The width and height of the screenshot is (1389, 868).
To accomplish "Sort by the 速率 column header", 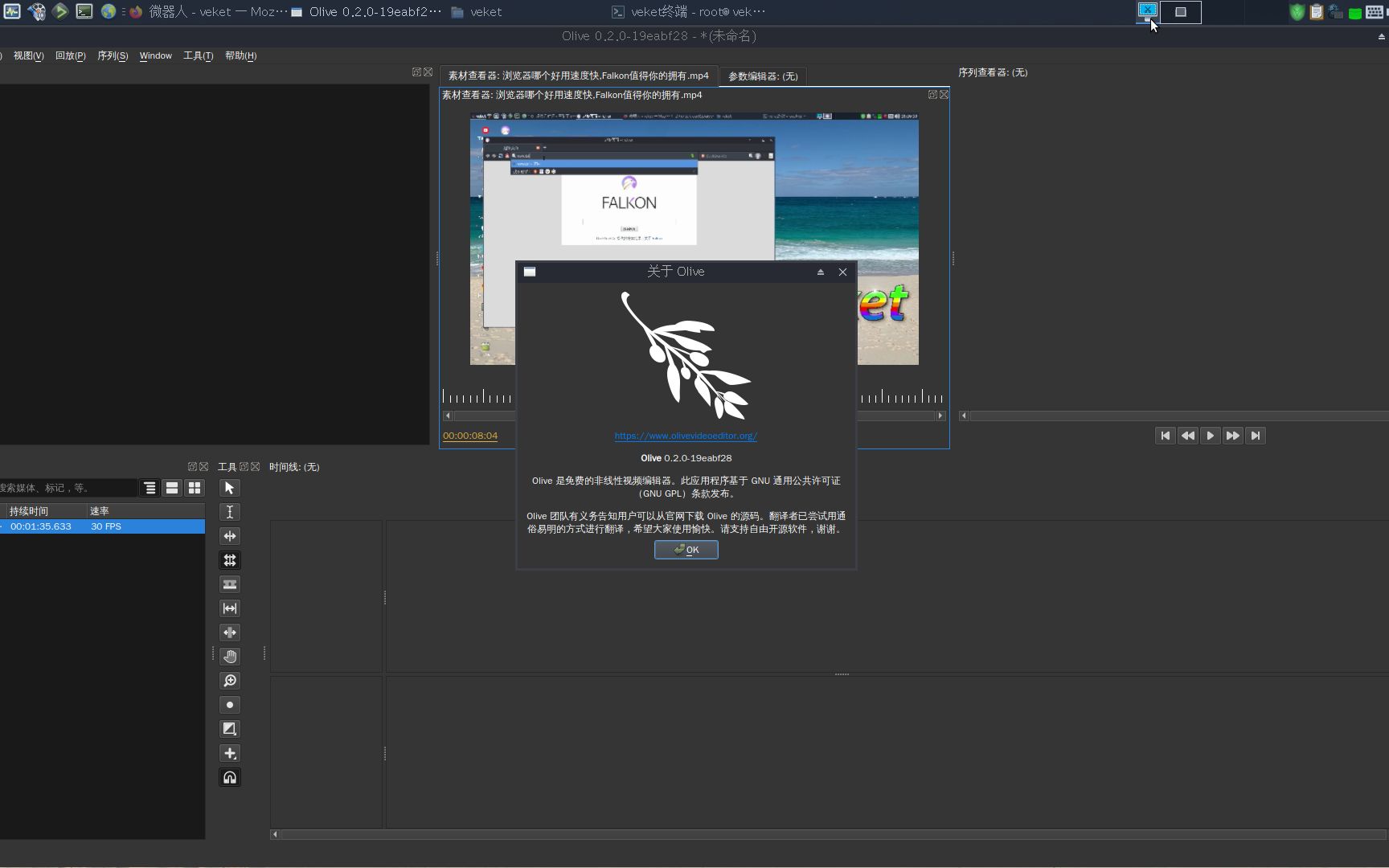I will (145, 511).
